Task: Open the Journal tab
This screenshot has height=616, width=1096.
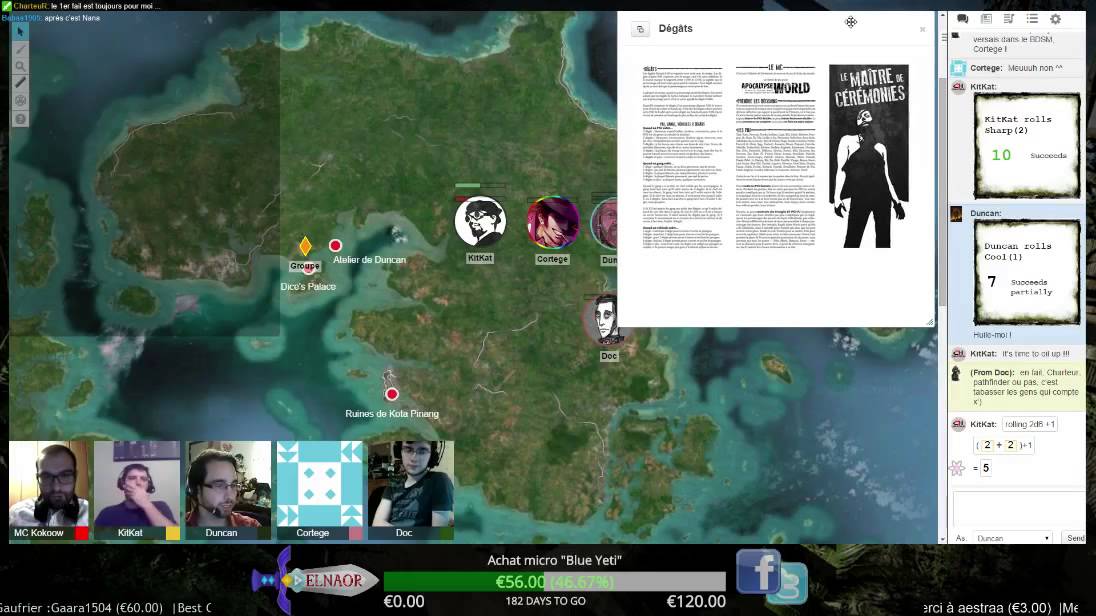Action: pos(986,19)
